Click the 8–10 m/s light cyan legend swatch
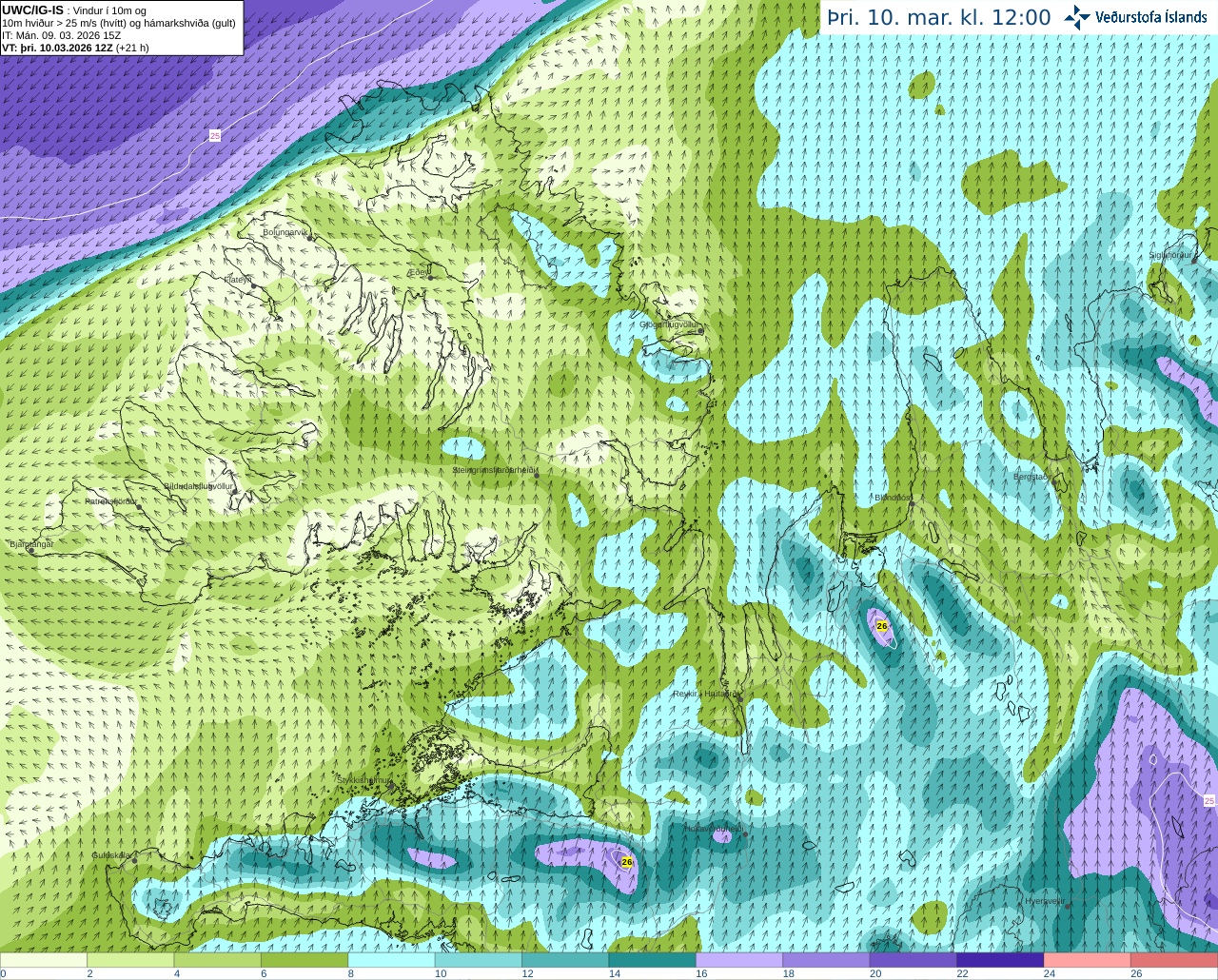The image size is (1218, 980). click(392, 960)
